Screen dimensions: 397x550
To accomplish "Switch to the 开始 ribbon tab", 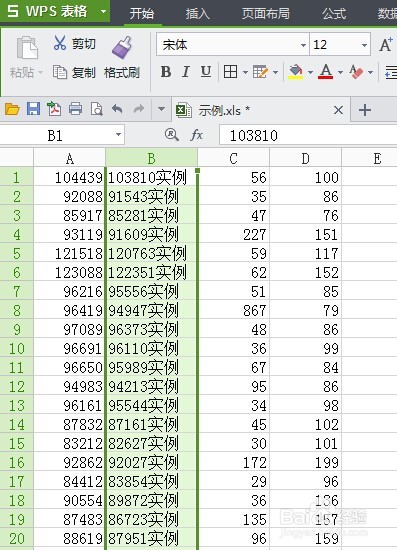I will 142,13.
